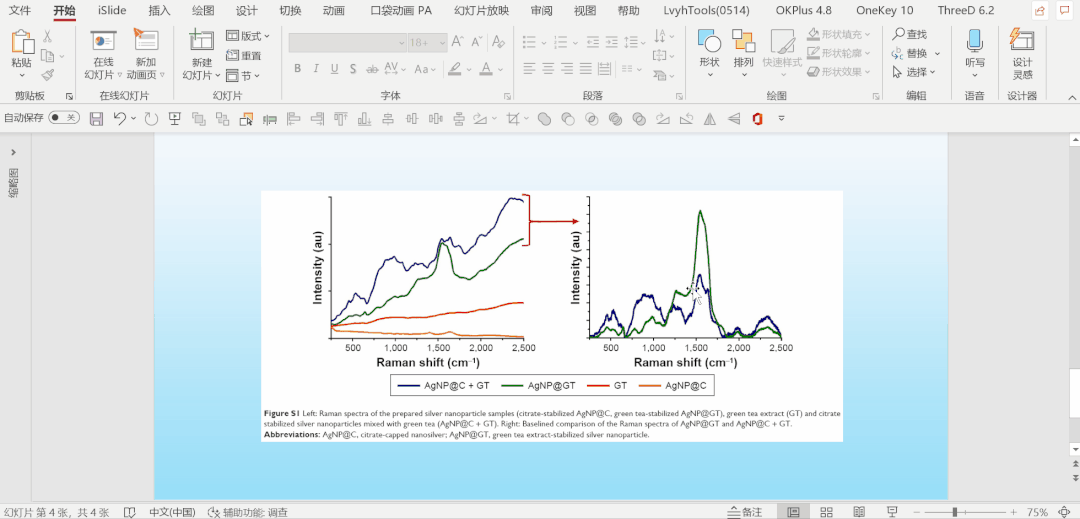This screenshot has width=1080, height=519.
Task: Click the Redo circular arrow icon
Action: click(151, 119)
